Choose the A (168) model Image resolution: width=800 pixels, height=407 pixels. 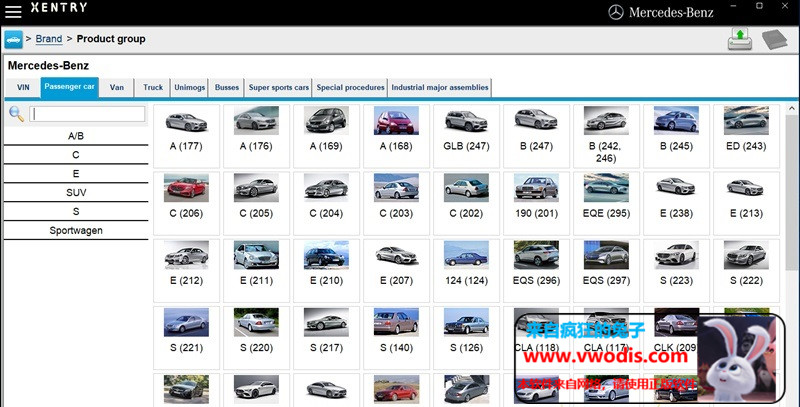[x=396, y=136]
